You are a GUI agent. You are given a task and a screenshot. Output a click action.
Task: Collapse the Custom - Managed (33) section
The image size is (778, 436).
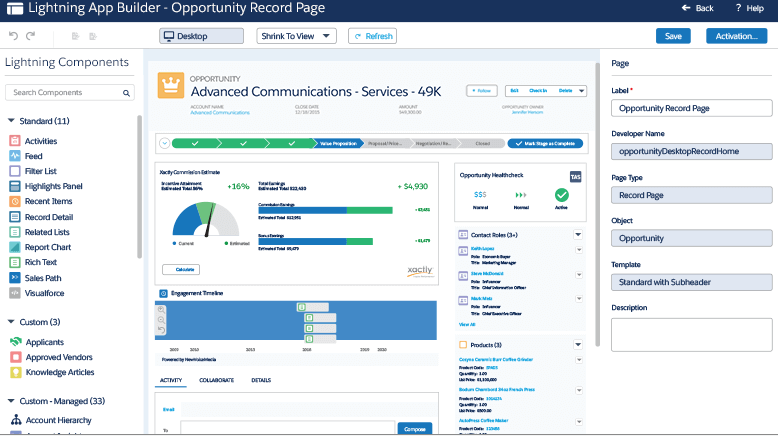tap(11, 401)
